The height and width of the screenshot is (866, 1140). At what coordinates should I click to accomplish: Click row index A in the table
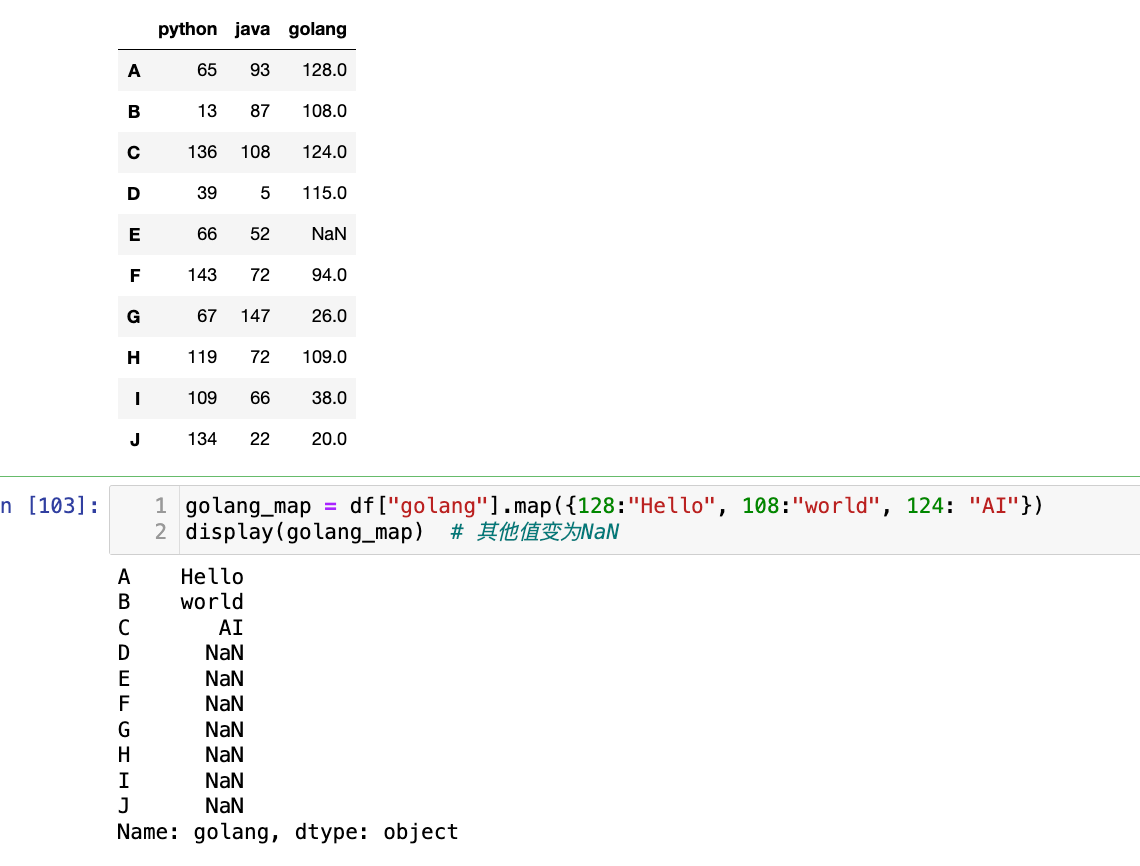[x=134, y=71]
